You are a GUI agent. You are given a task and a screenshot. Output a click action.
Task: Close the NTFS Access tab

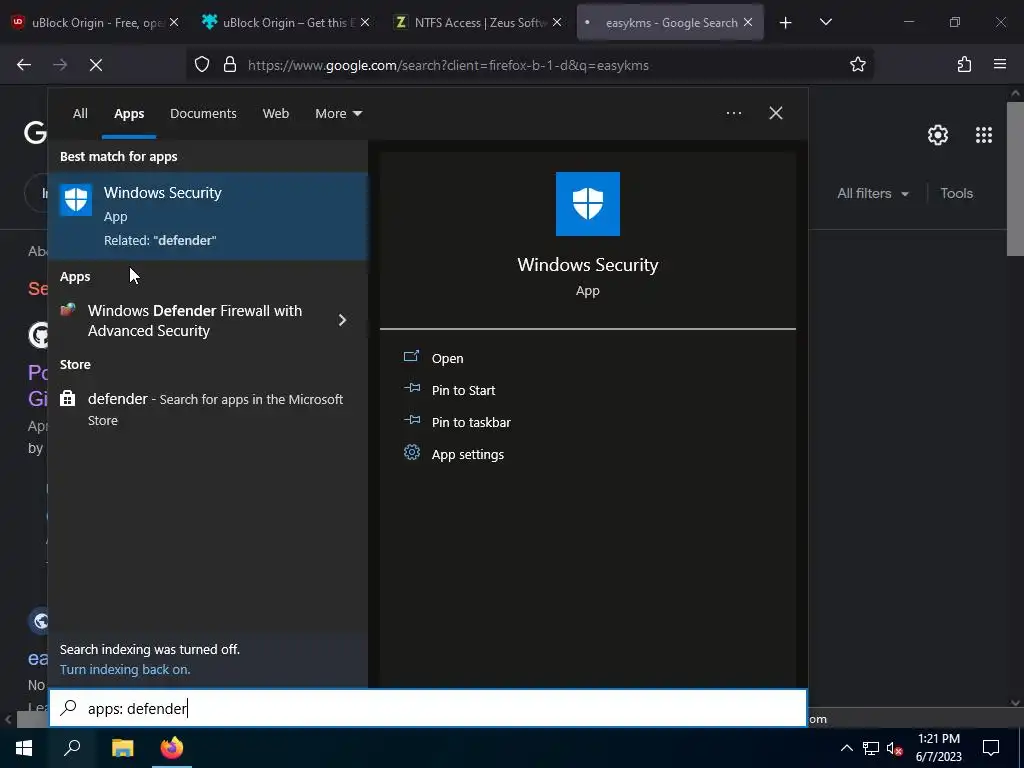(x=557, y=22)
